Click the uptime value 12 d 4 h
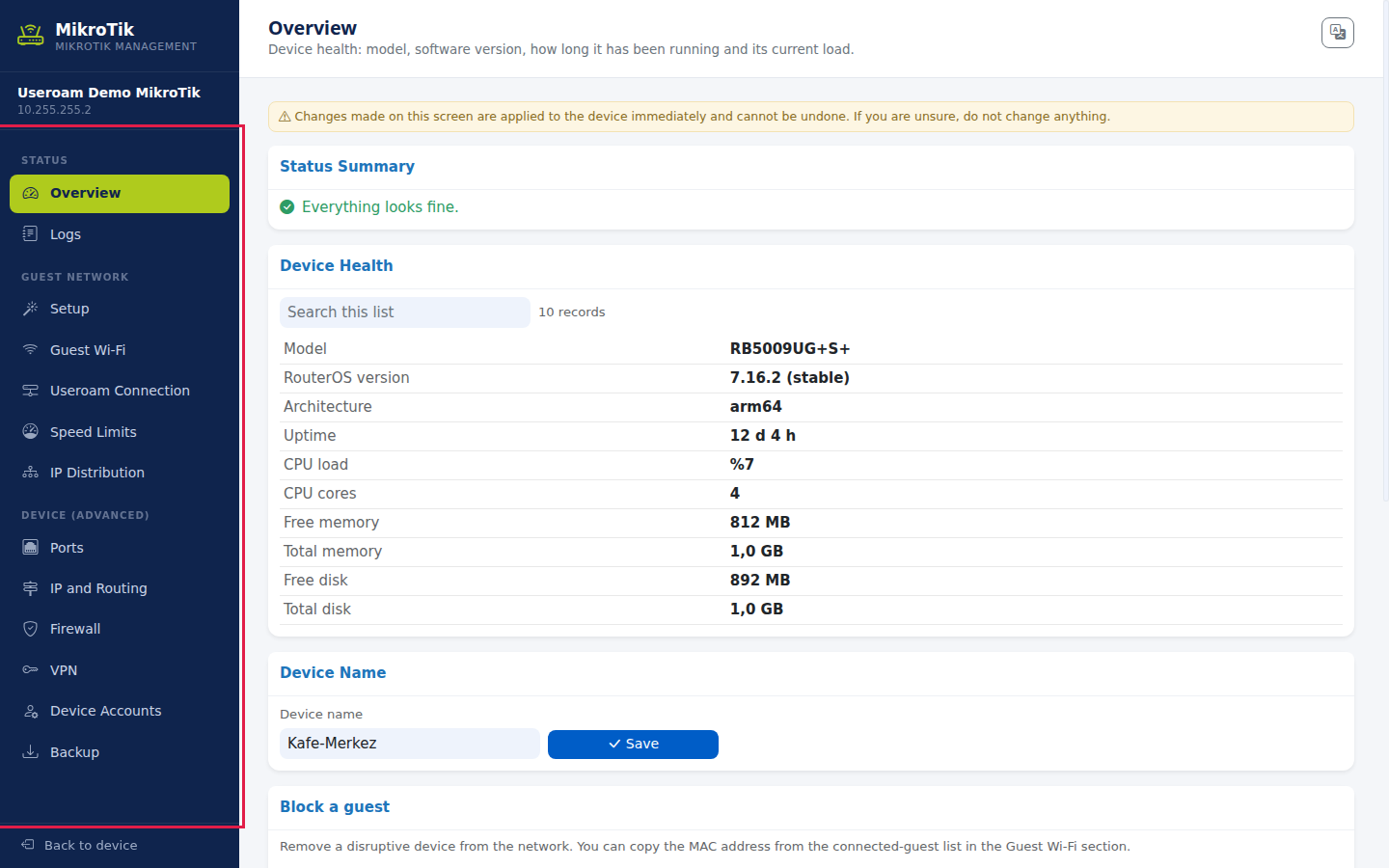Viewport: 1389px width, 868px height. pyautogui.click(x=763, y=436)
